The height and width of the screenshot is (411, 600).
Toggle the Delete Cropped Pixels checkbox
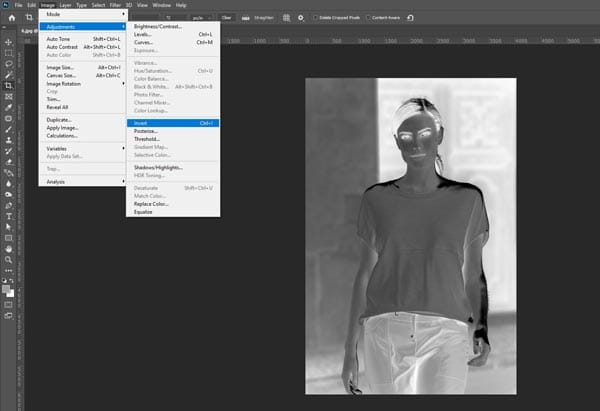click(x=315, y=18)
